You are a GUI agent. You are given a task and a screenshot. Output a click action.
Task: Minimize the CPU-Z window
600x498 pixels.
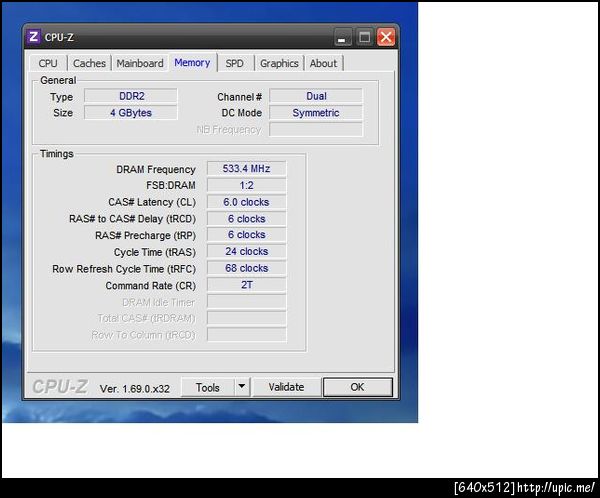342,38
